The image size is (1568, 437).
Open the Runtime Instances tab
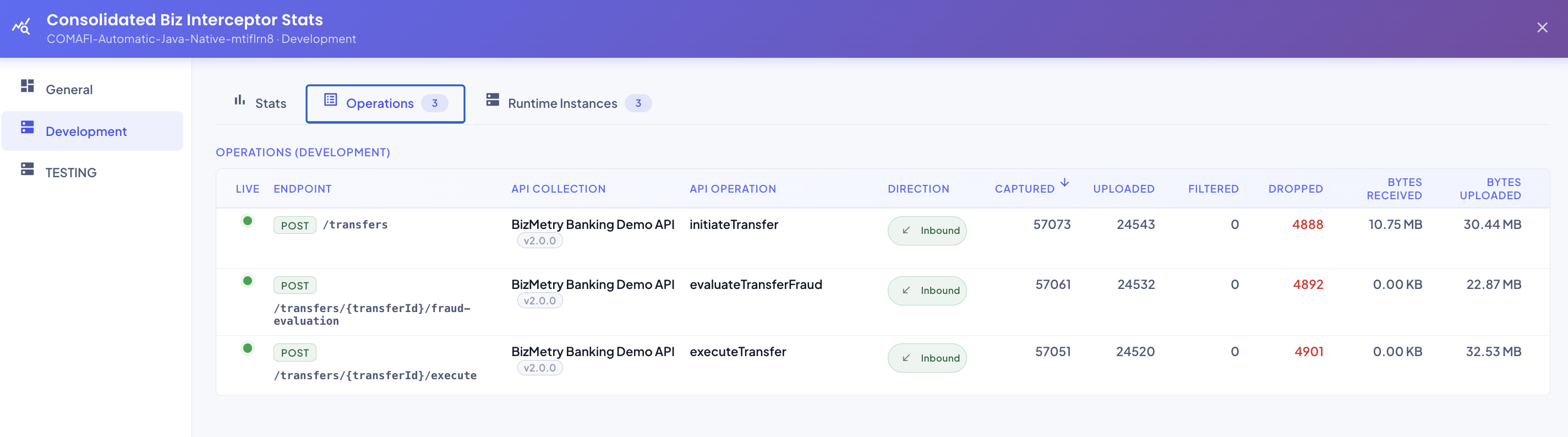point(568,103)
